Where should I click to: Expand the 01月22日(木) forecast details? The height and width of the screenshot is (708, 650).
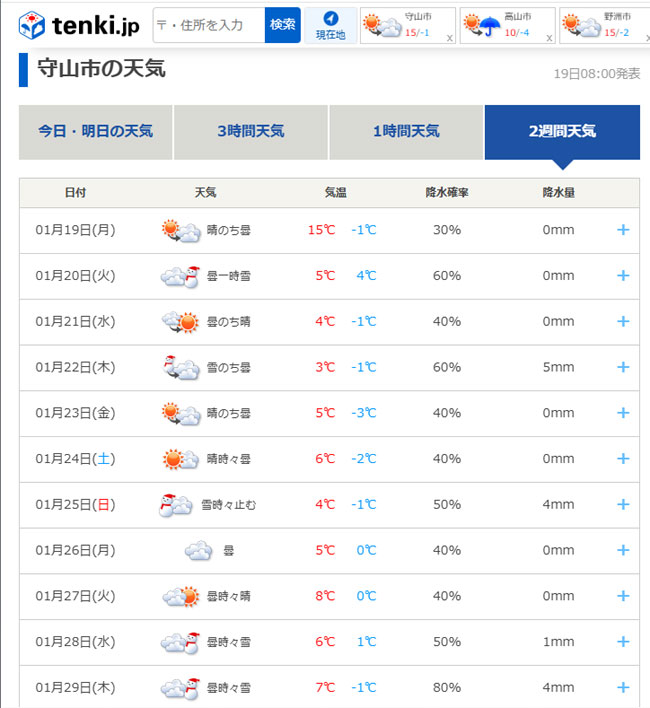(623, 368)
